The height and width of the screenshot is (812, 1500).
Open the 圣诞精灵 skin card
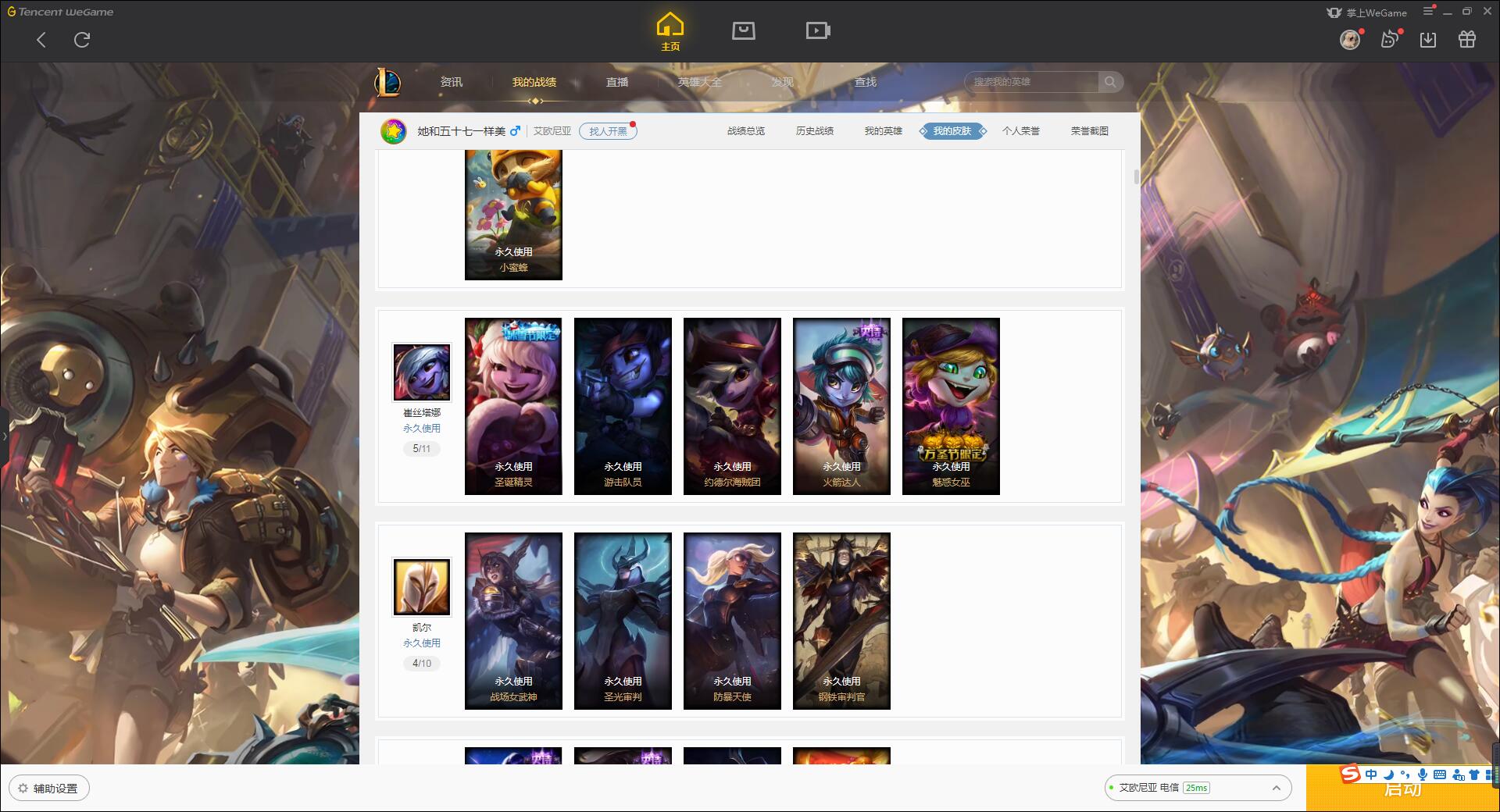click(x=513, y=406)
